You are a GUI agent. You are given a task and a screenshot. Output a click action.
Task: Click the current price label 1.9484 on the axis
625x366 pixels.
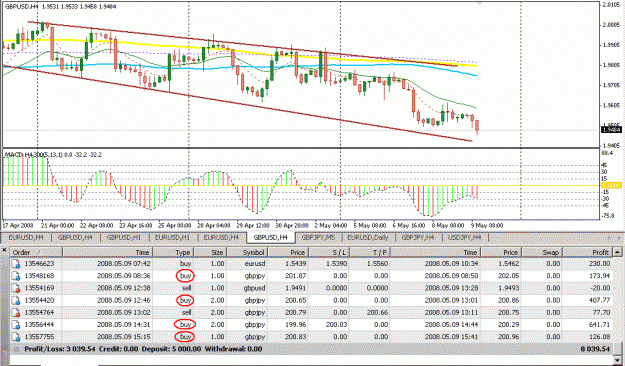(x=611, y=130)
